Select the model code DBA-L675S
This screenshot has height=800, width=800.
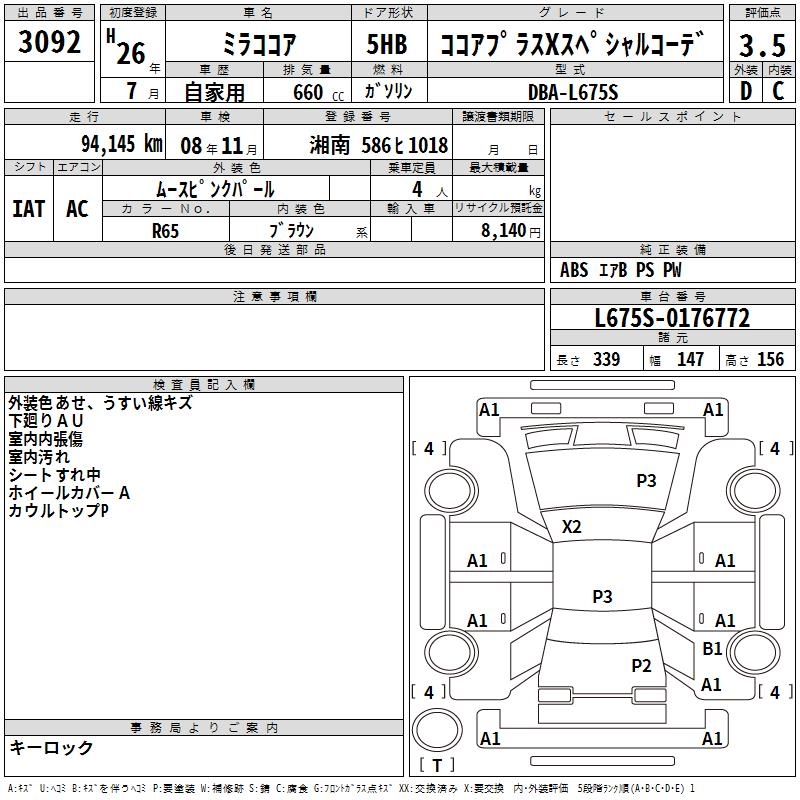pyautogui.click(x=573, y=92)
